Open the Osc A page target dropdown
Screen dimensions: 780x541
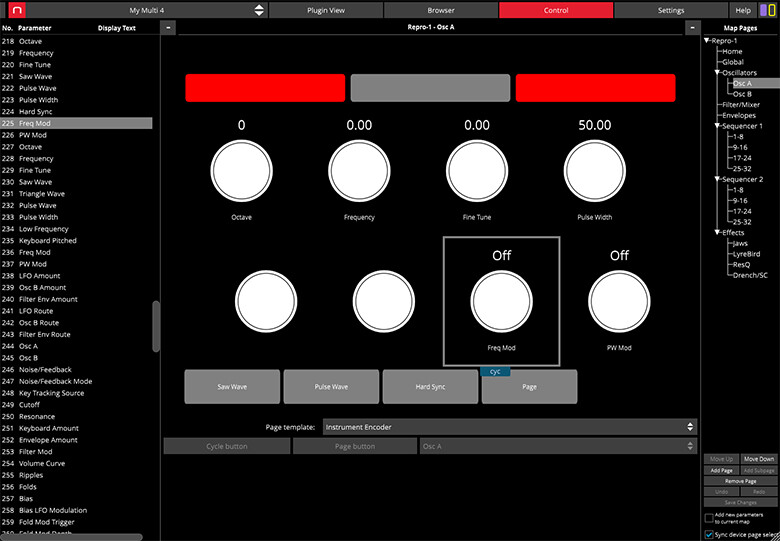pos(558,446)
